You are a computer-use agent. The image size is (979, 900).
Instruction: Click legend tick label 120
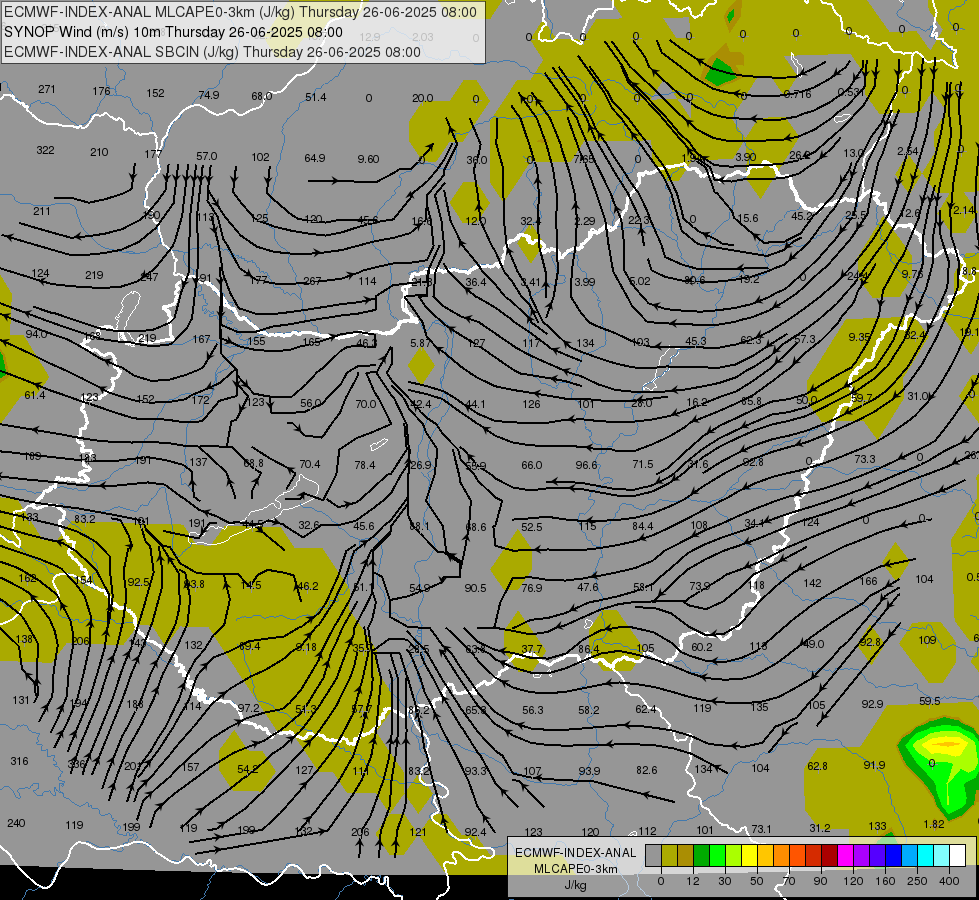pos(853,881)
